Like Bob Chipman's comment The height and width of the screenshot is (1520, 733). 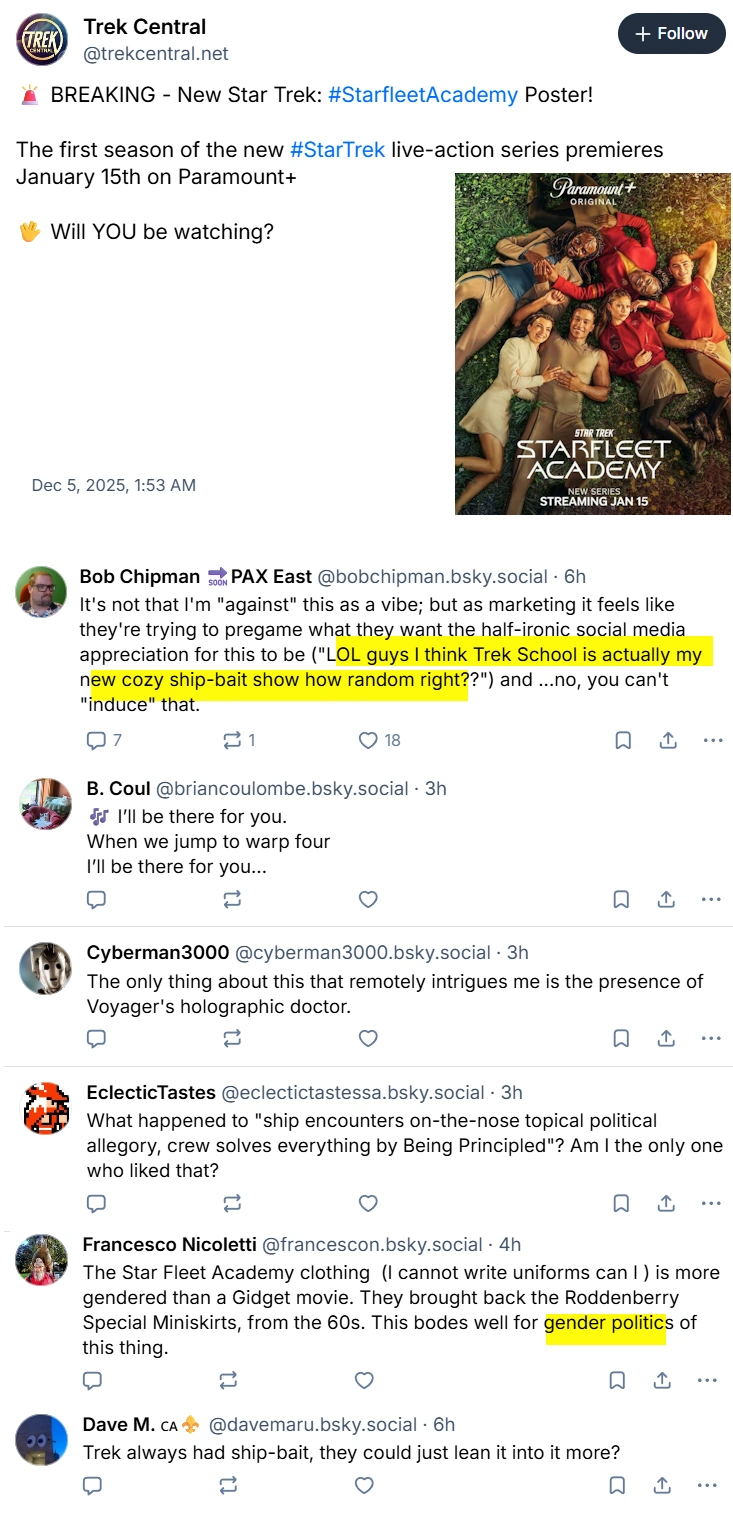pos(379,740)
